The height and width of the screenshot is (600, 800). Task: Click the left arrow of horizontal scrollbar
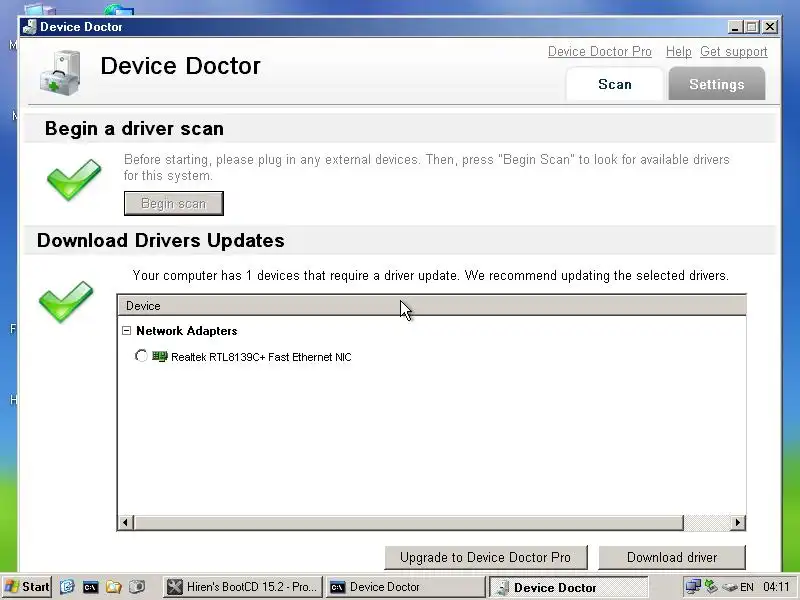tap(126, 522)
